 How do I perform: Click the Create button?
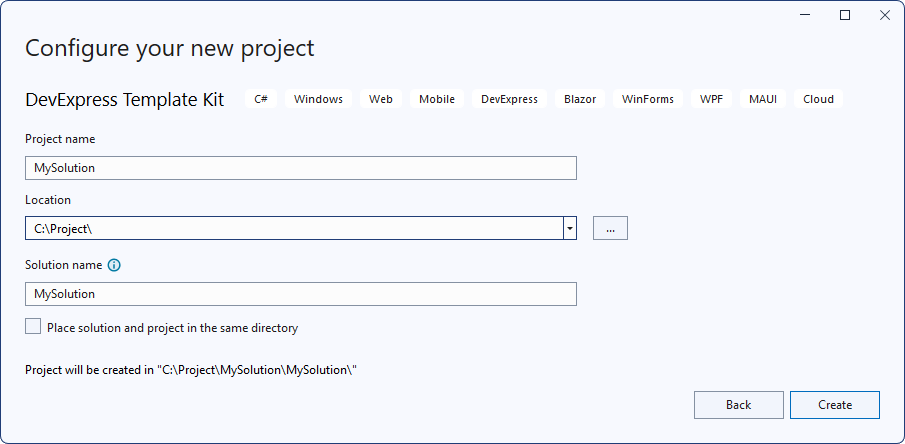pos(834,405)
